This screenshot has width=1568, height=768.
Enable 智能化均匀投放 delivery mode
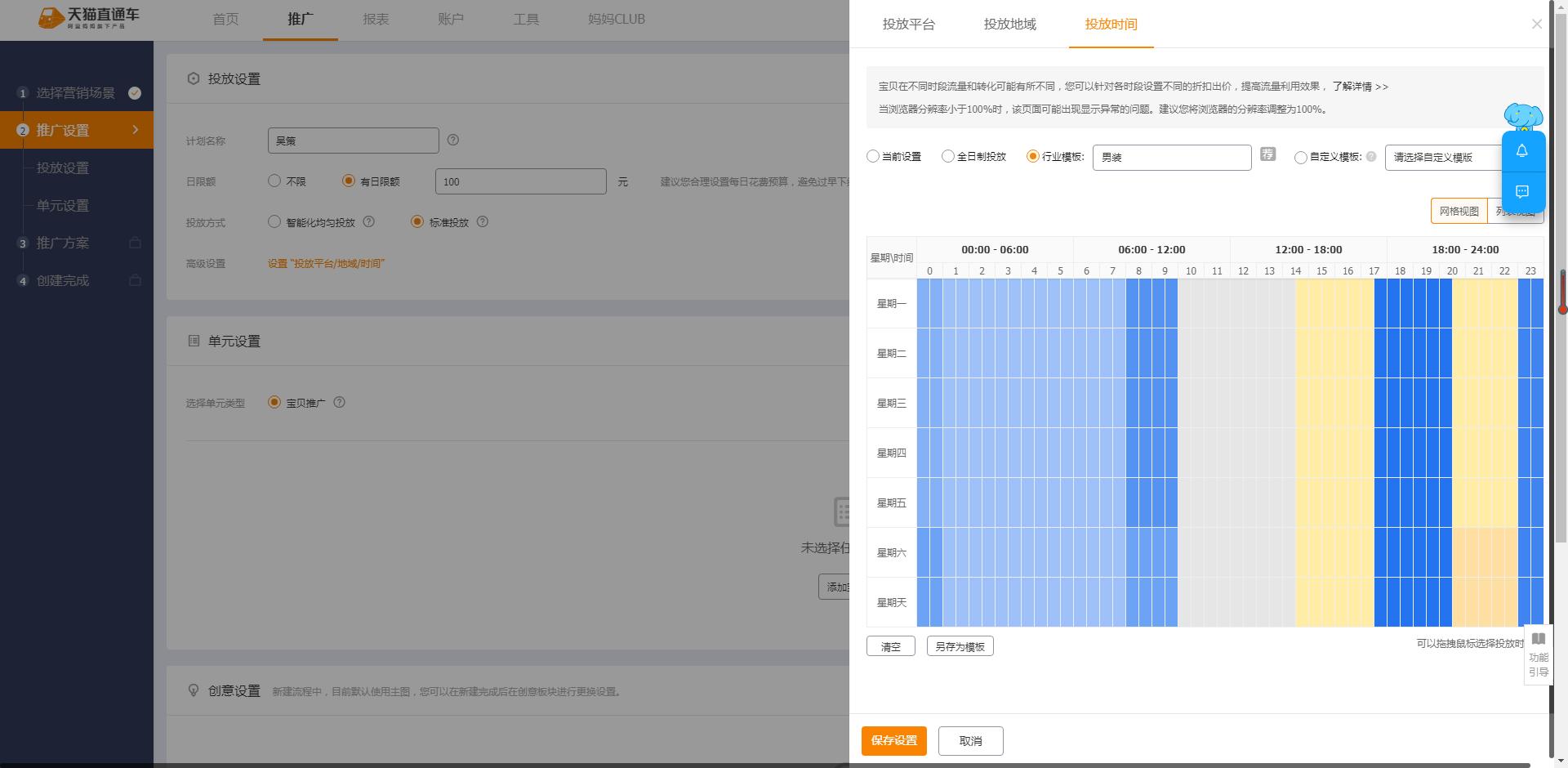click(x=274, y=221)
